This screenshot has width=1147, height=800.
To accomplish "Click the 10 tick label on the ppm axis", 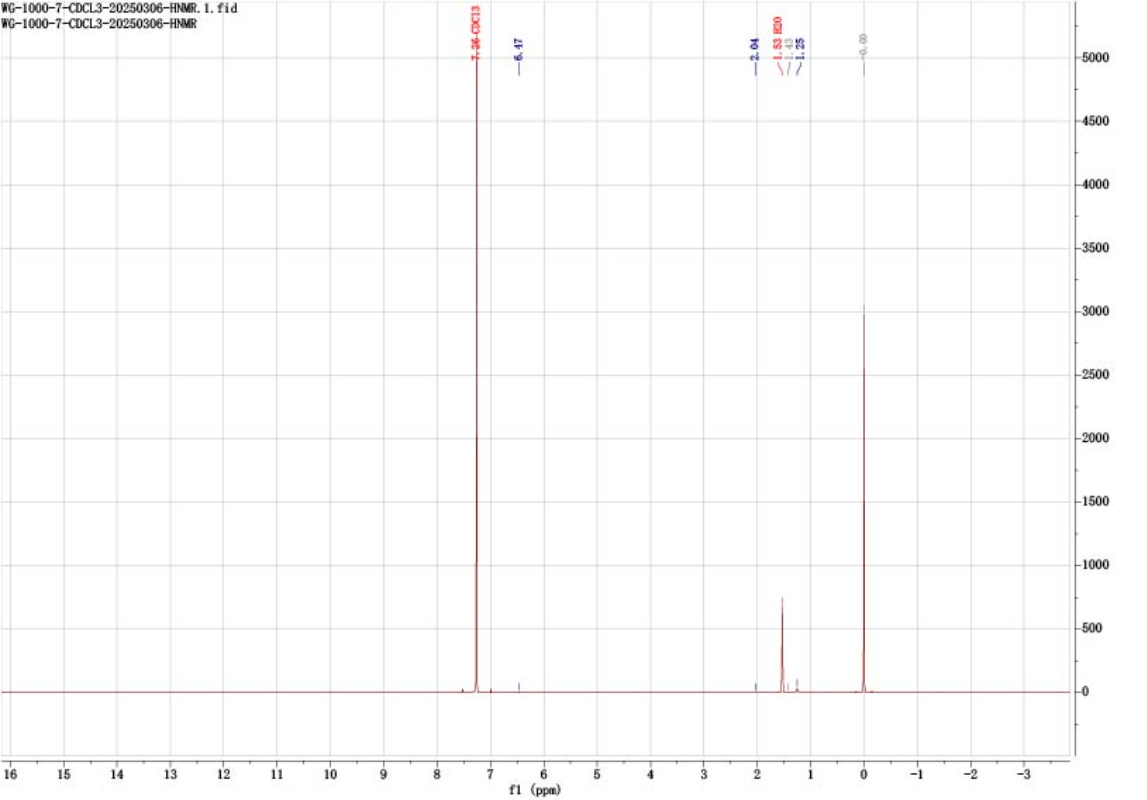I will (330, 774).
